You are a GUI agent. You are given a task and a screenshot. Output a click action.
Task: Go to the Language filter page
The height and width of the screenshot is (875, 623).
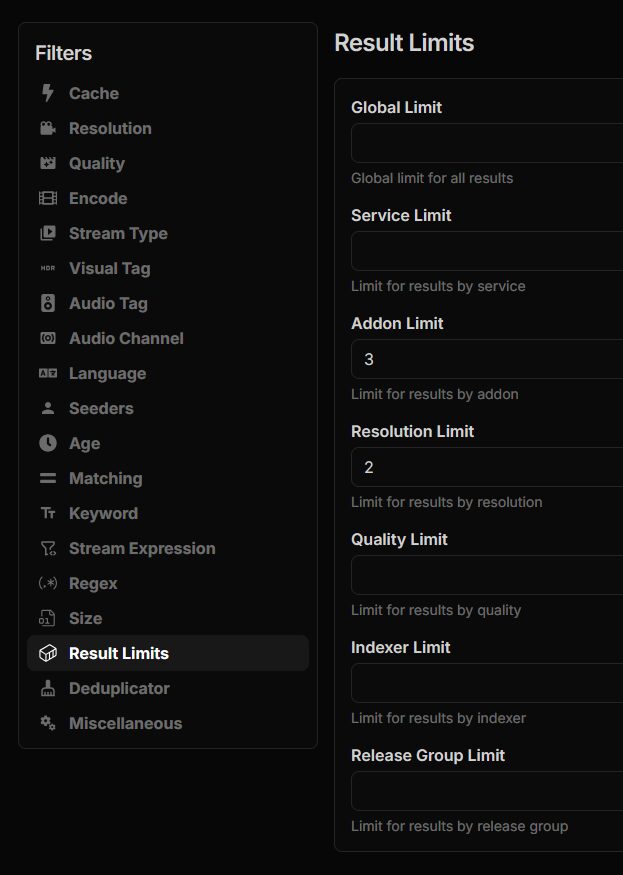point(107,373)
